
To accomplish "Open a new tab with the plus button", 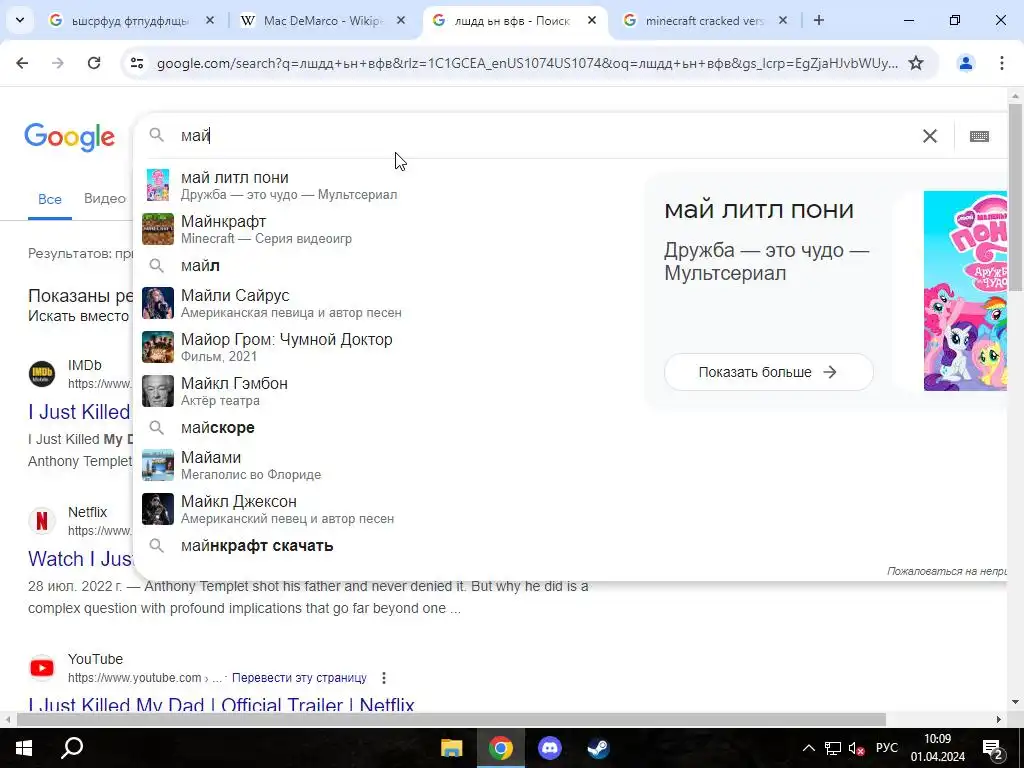I will (x=818, y=20).
